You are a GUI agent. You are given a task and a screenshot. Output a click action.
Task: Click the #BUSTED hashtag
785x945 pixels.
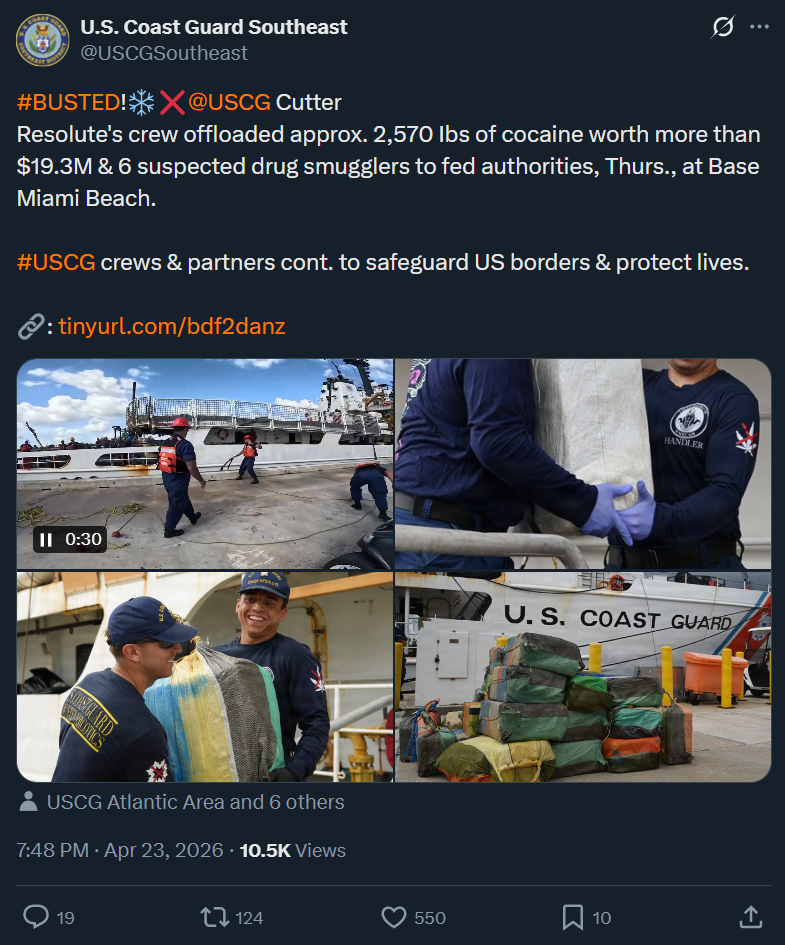tap(69, 102)
